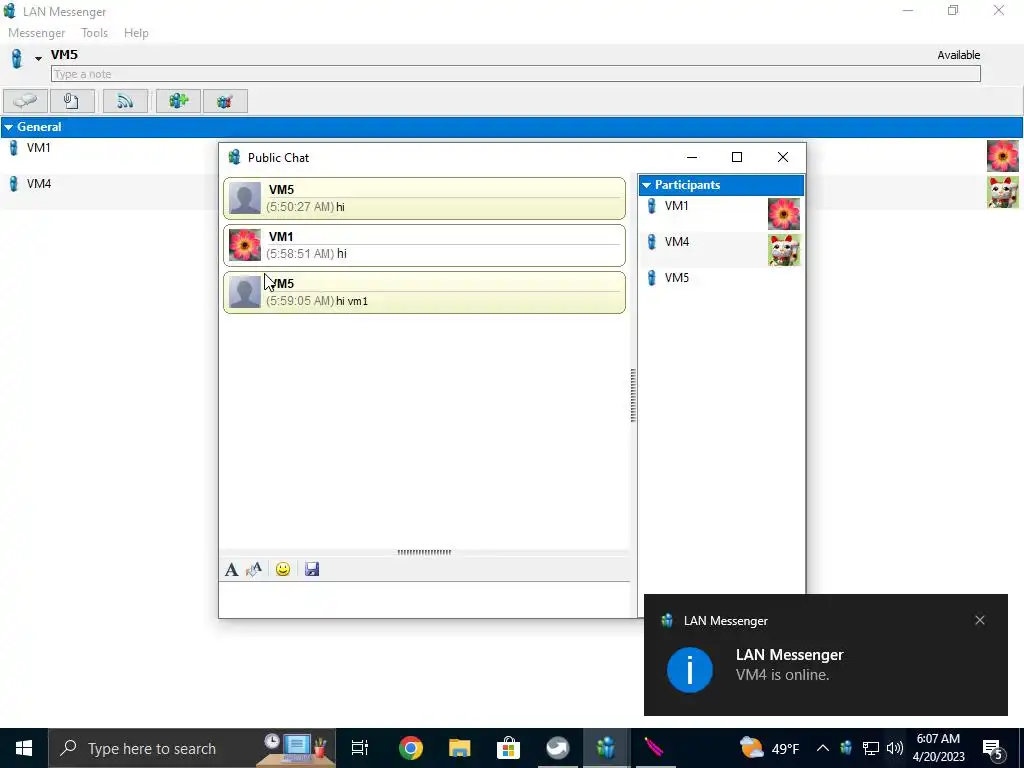Open the font chooser 'A' icon

(x=231, y=569)
